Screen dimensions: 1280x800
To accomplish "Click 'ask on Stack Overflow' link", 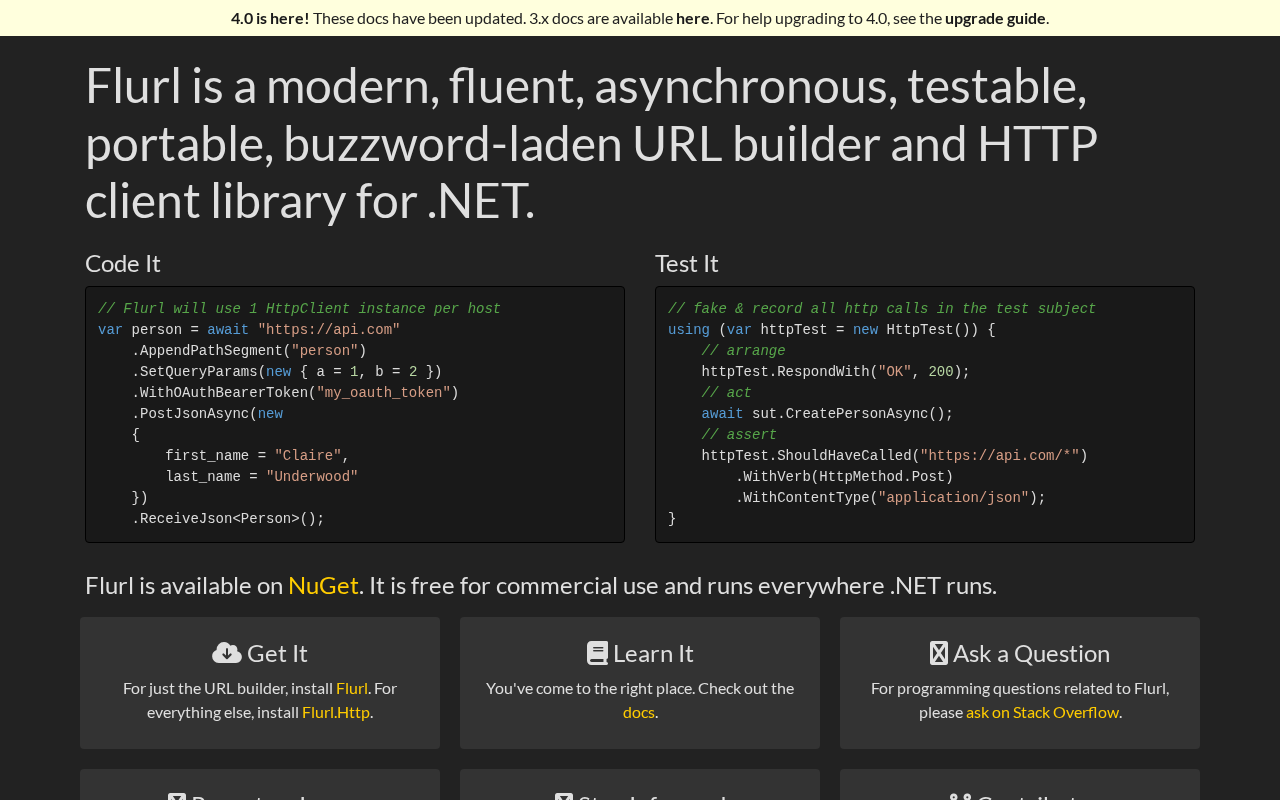I will click(1042, 712).
